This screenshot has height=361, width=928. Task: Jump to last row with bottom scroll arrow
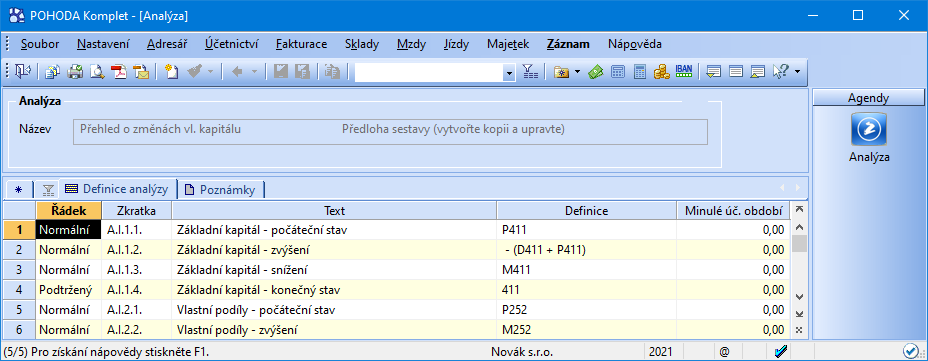(800, 314)
